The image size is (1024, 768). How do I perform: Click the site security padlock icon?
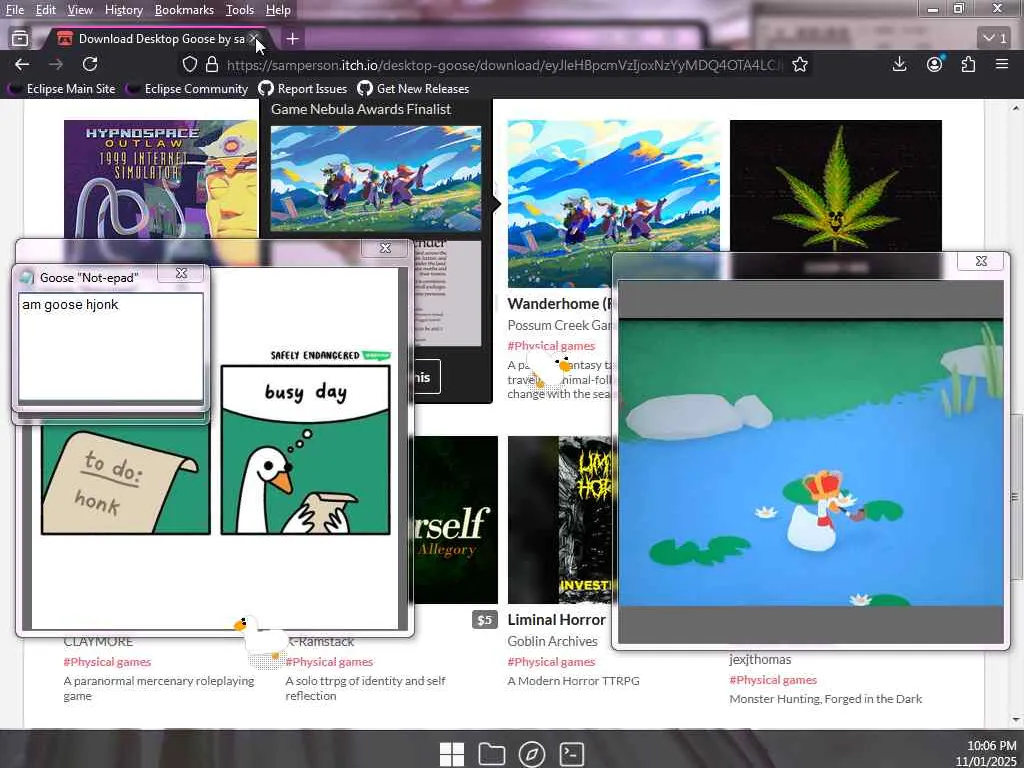pos(212,65)
